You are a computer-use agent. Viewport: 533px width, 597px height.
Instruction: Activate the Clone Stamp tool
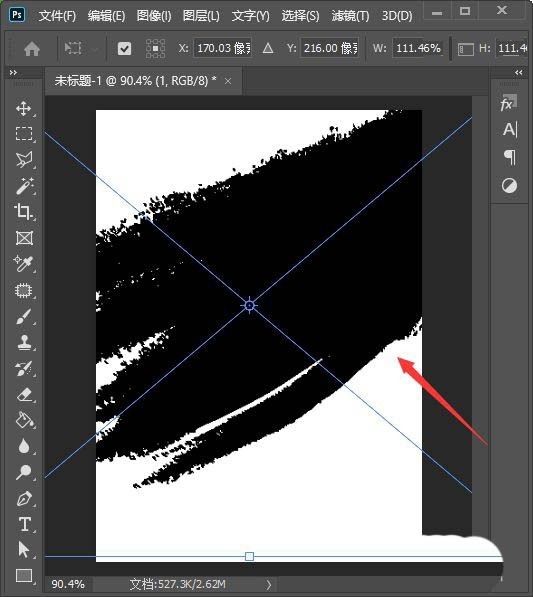(x=24, y=342)
